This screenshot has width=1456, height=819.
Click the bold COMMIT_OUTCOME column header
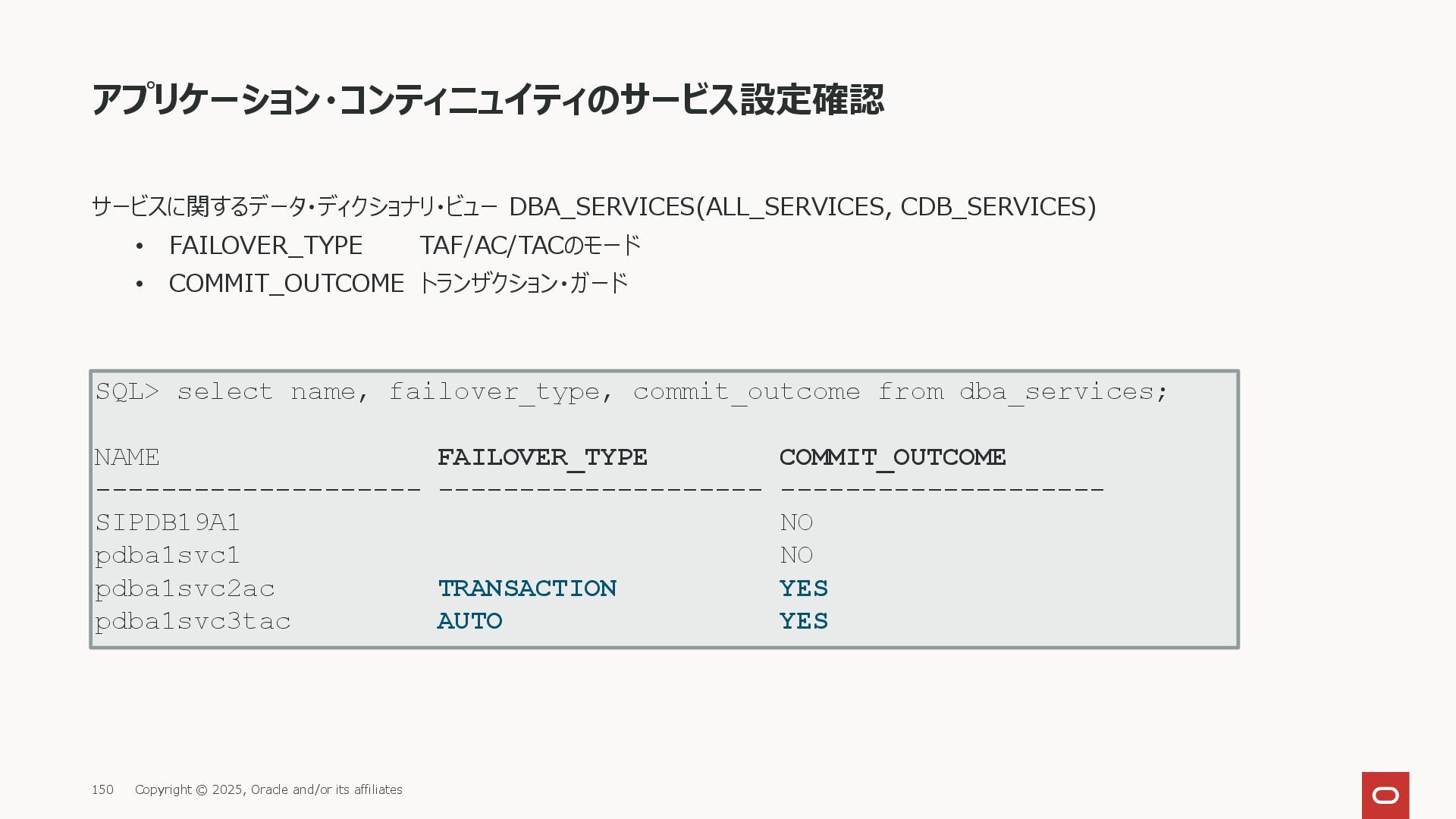point(893,457)
